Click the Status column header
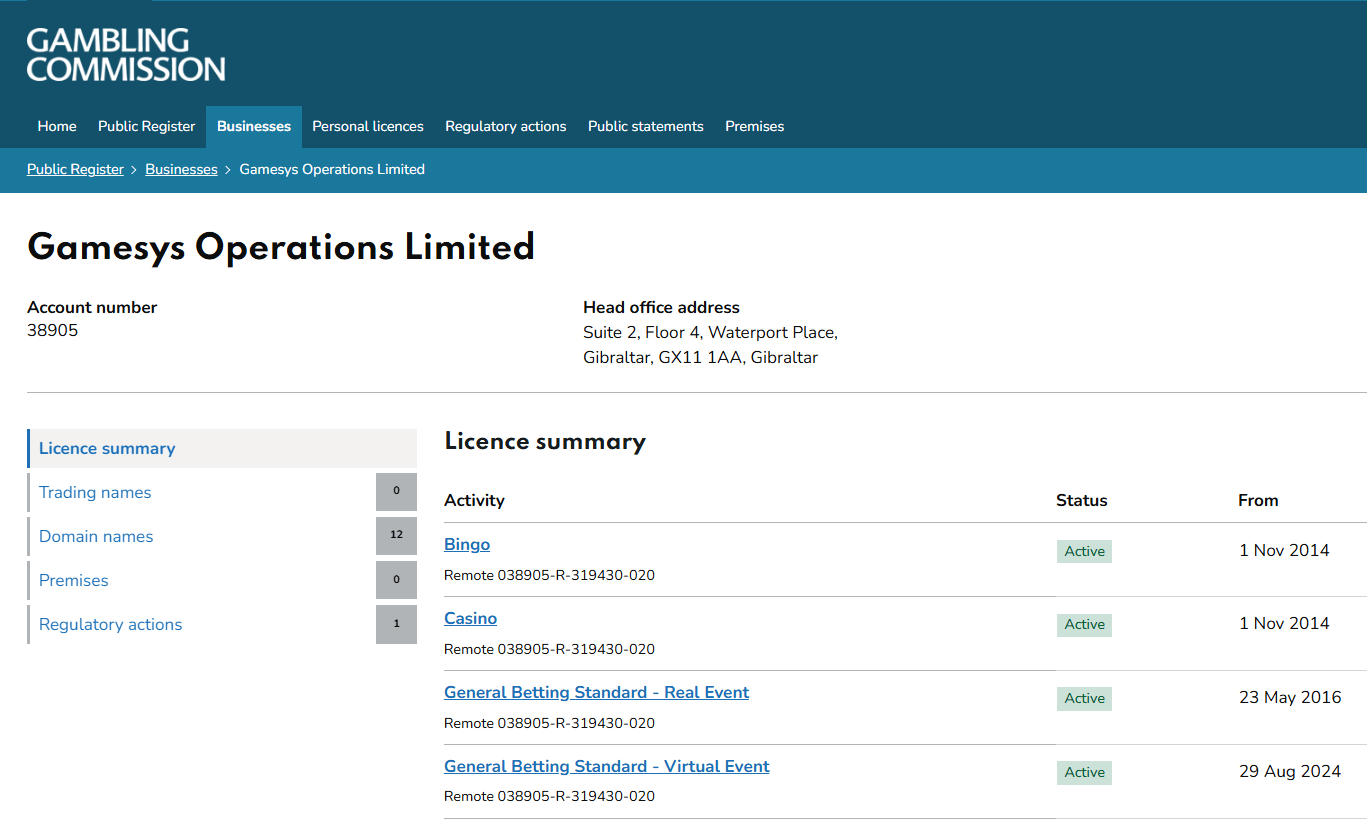This screenshot has height=834, width=1367. [x=1082, y=500]
